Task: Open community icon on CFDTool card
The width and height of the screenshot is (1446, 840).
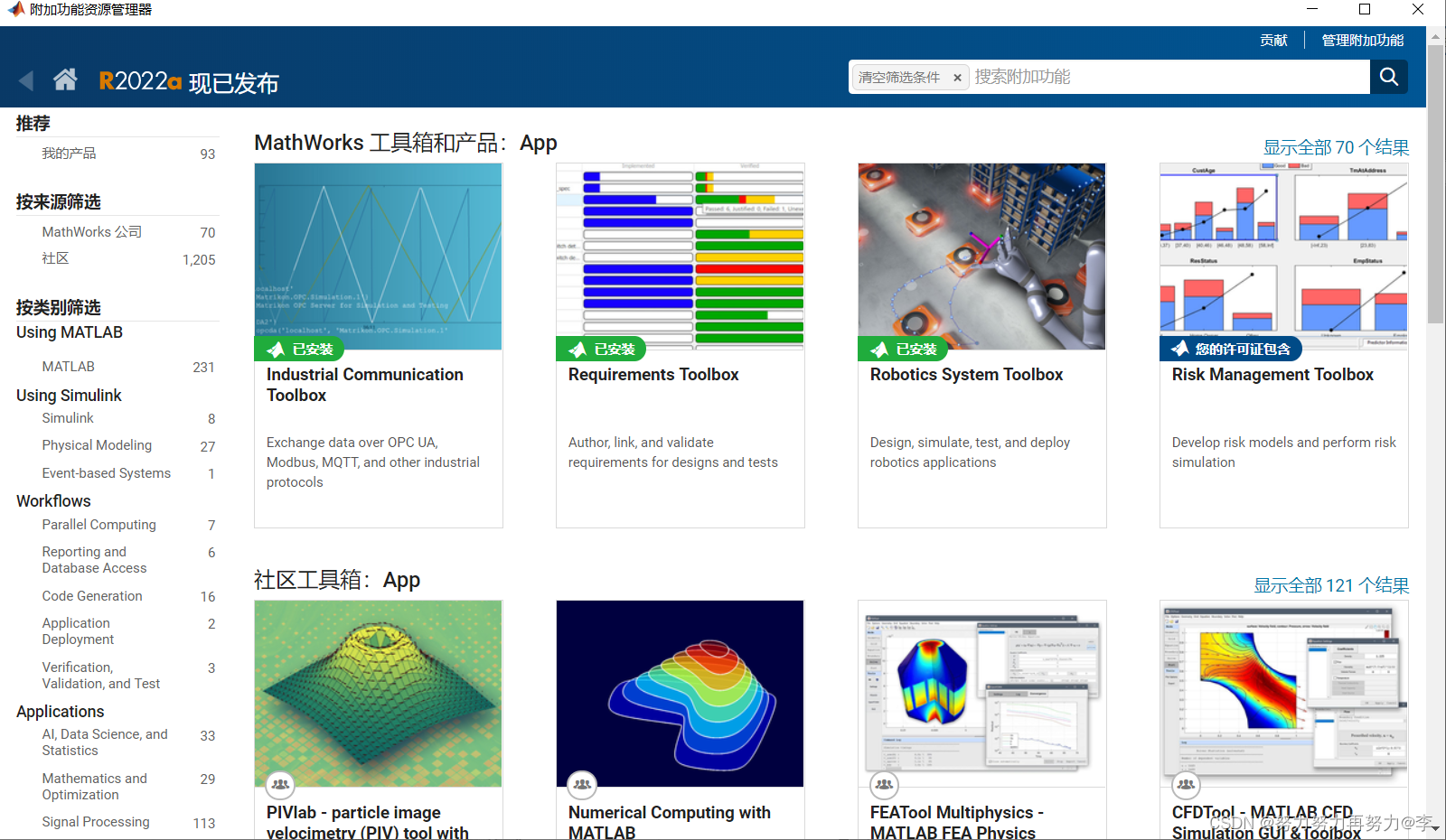Action: 1187,784
